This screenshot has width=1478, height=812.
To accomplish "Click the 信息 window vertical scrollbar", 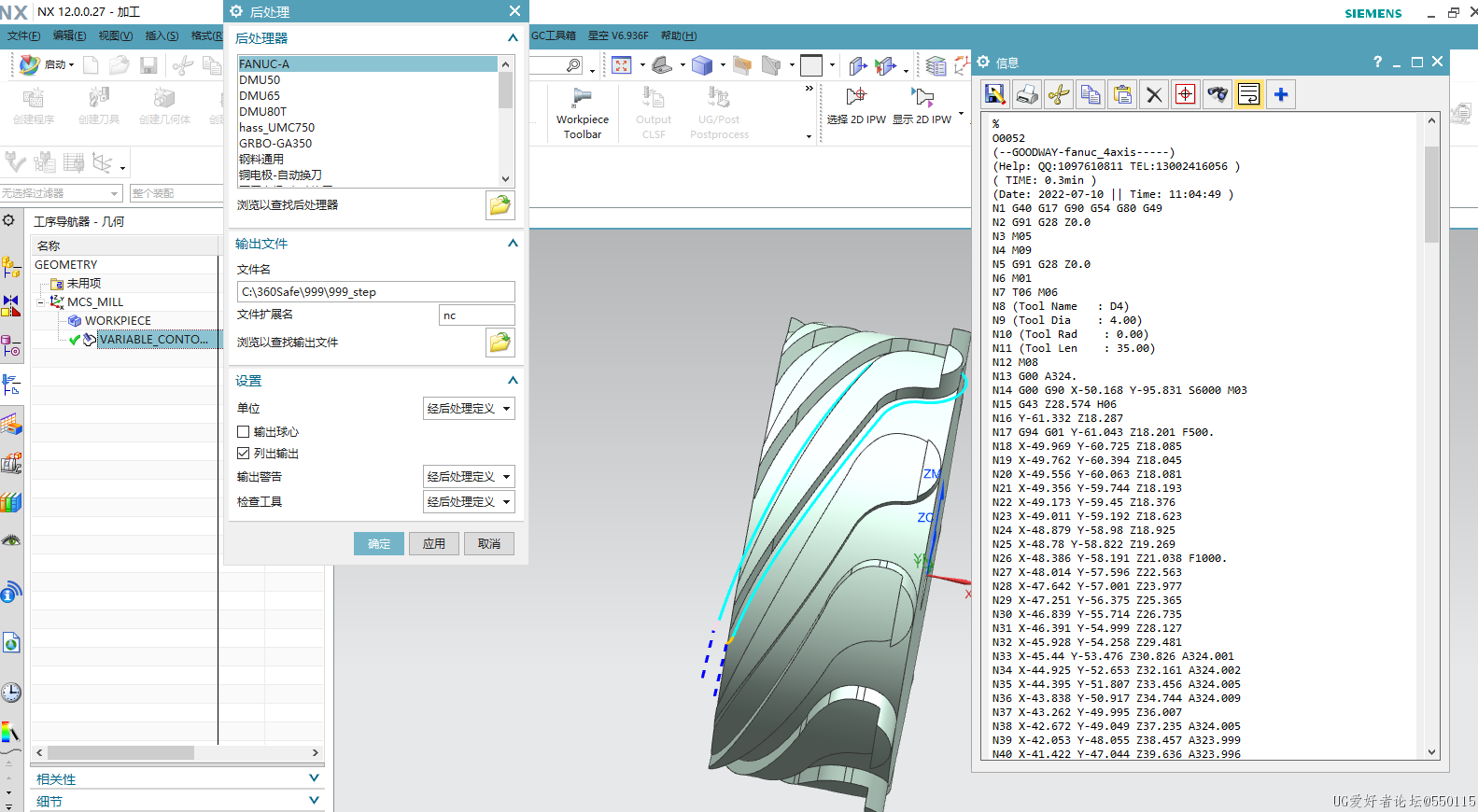I will (x=1431, y=436).
